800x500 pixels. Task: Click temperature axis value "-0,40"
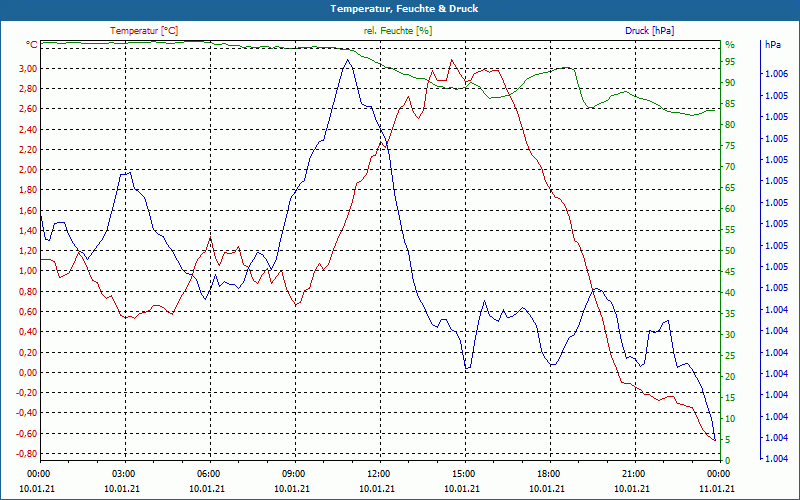(x=27, y=413)
